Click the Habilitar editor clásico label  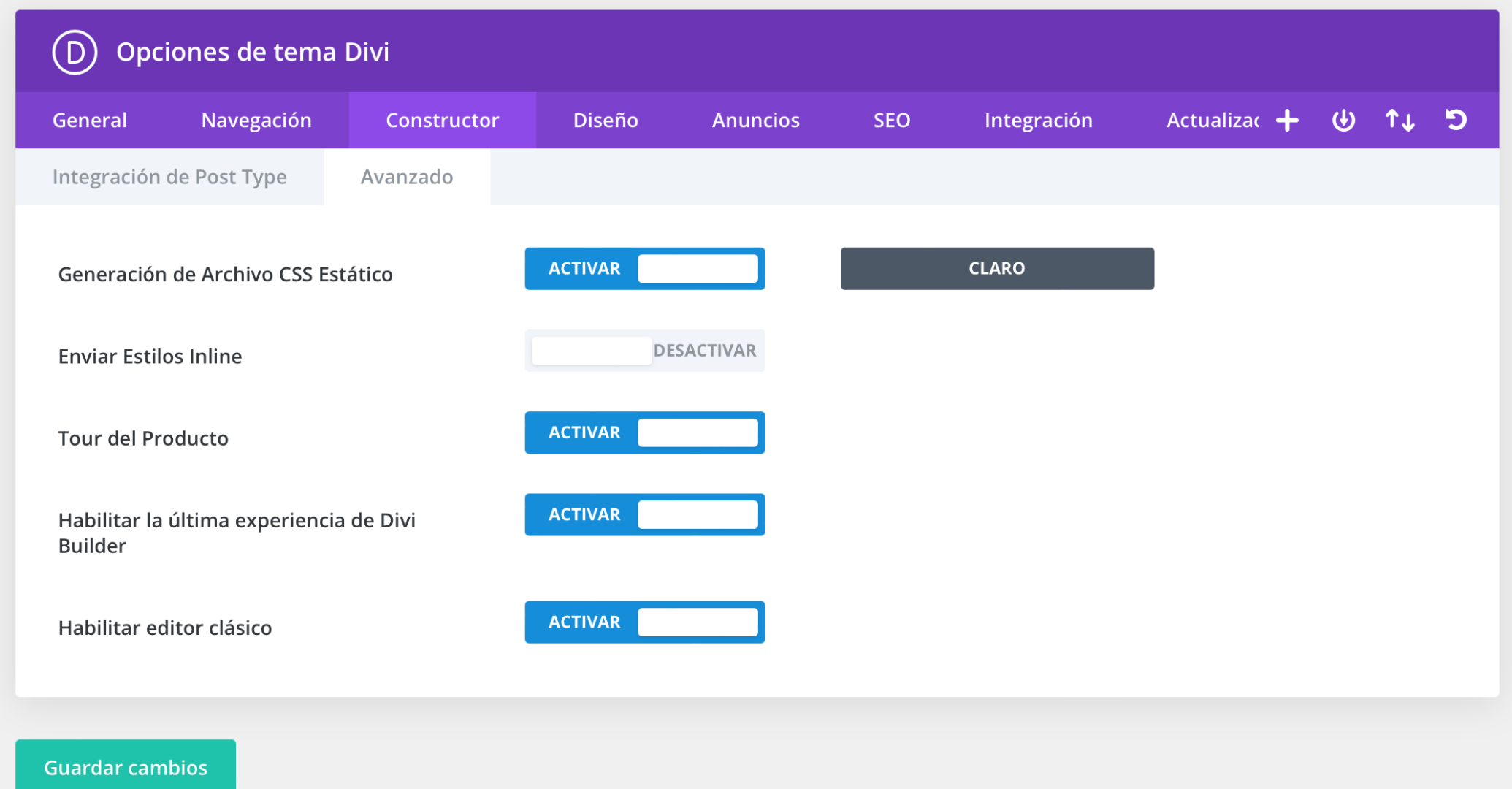[x=165, y=628]
